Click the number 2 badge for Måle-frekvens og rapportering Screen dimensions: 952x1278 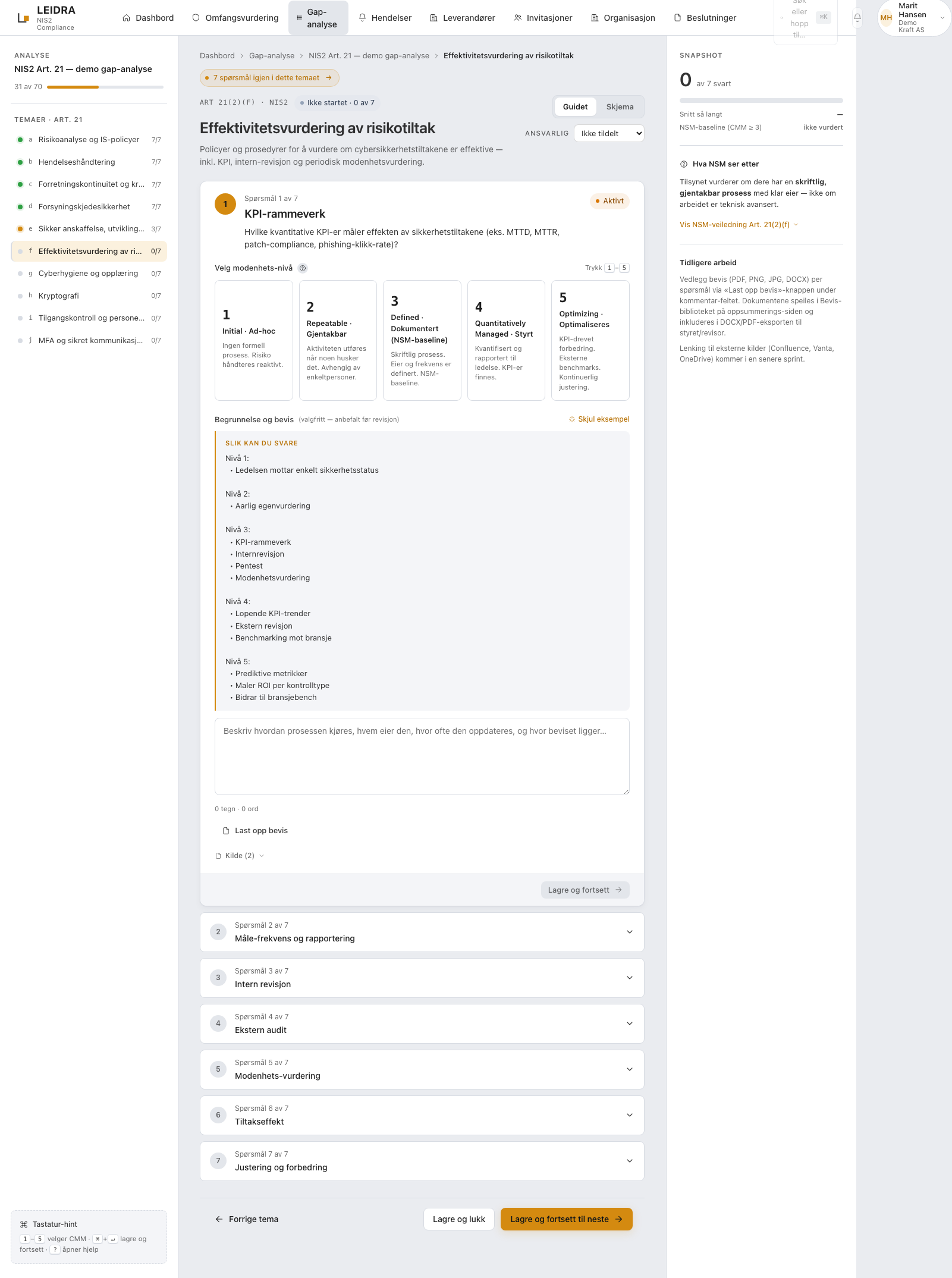point(218,932)
